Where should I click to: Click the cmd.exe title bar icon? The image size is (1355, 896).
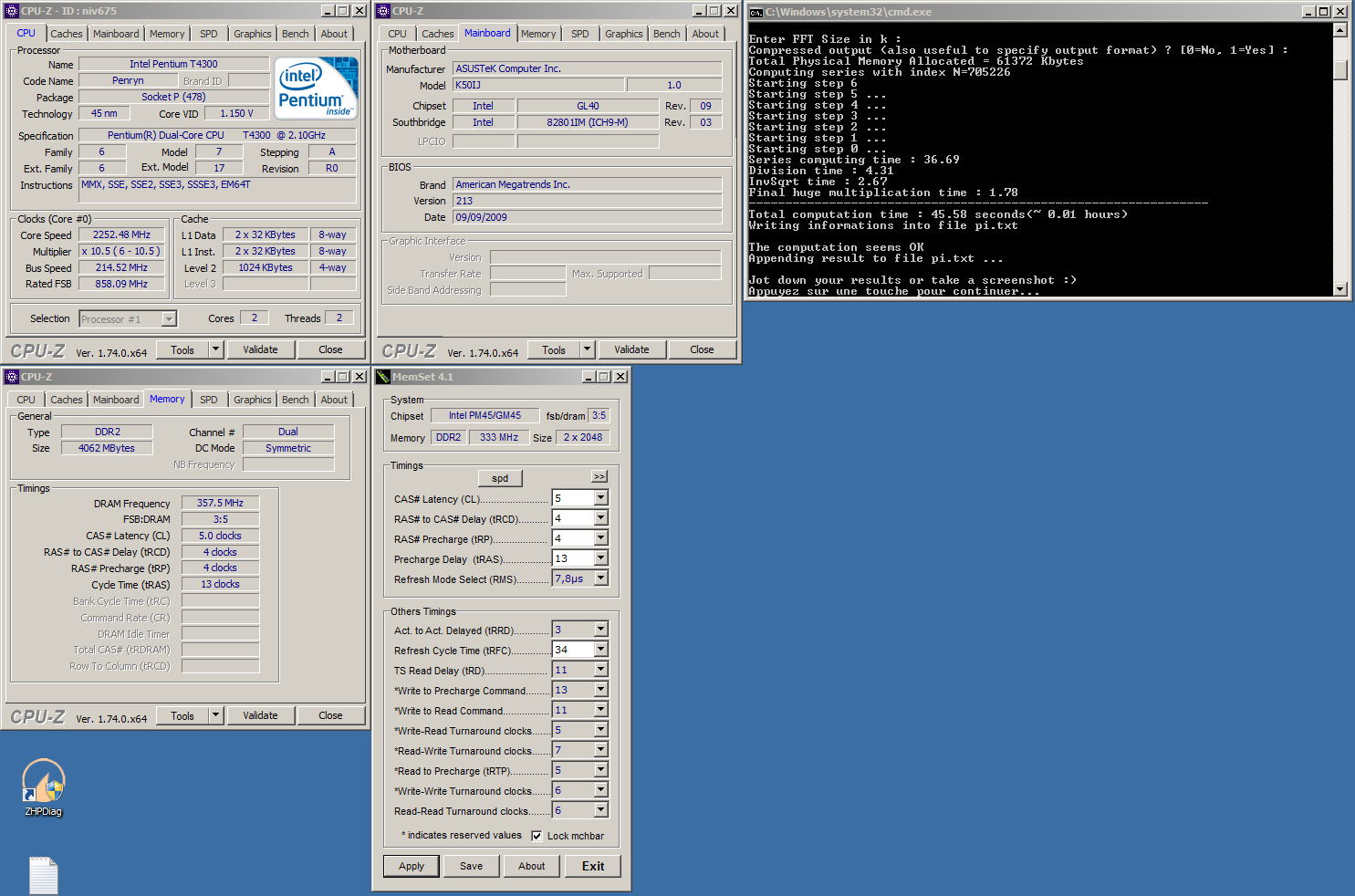coord(756,12)
